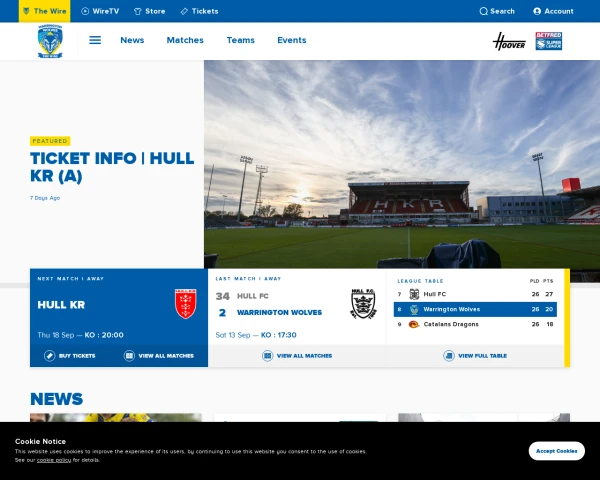Screen dimensions: 600x480
Task: Click the shield icon in The Wire tab
Action: (26, 11)
